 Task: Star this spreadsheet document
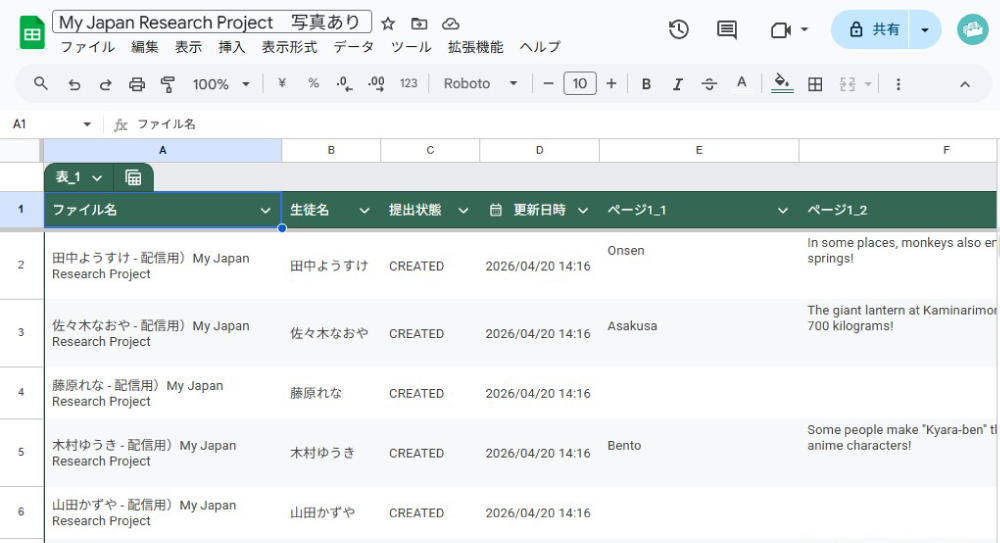[x=388, y=23]
